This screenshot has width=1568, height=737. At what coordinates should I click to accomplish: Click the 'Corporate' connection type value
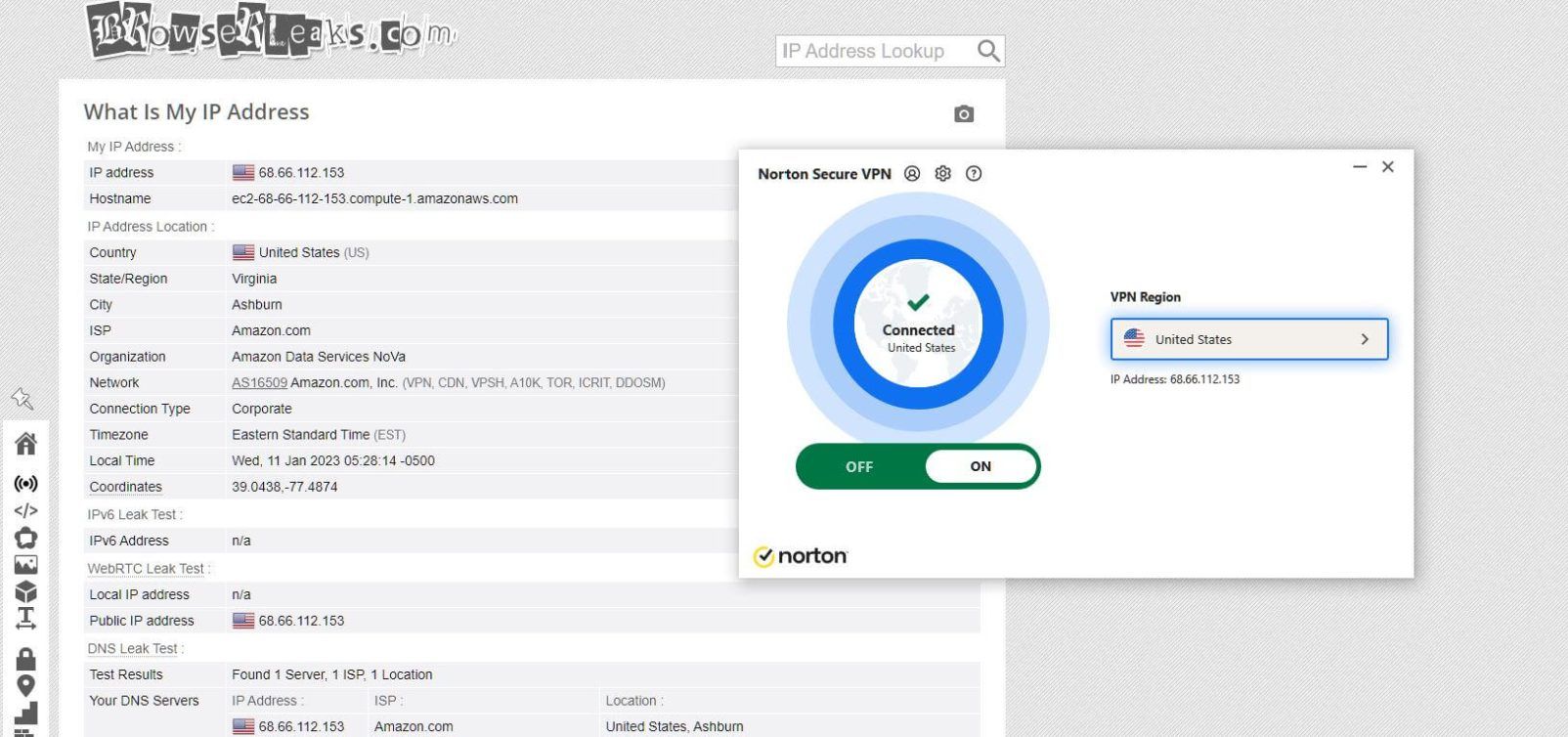(x=262, y=409)
